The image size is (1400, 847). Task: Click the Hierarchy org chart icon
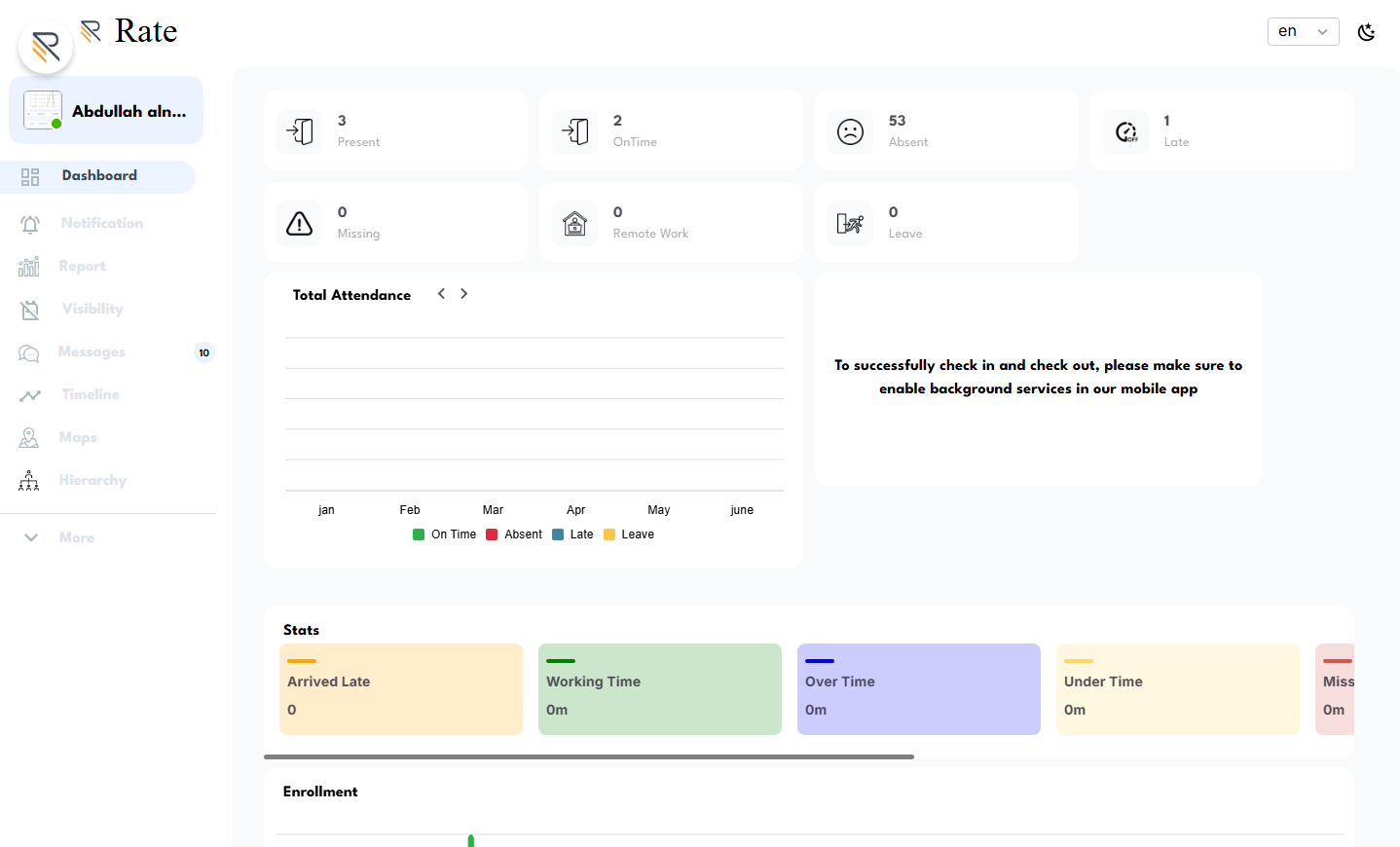click(x=29, y=480)
